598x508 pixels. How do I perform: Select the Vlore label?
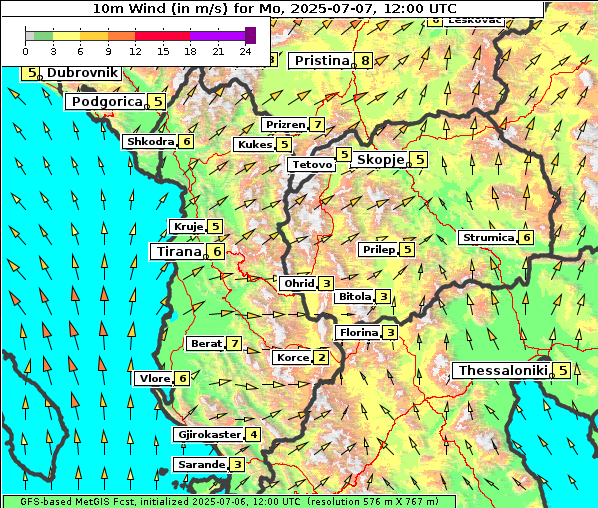click(x=154, y=378)
